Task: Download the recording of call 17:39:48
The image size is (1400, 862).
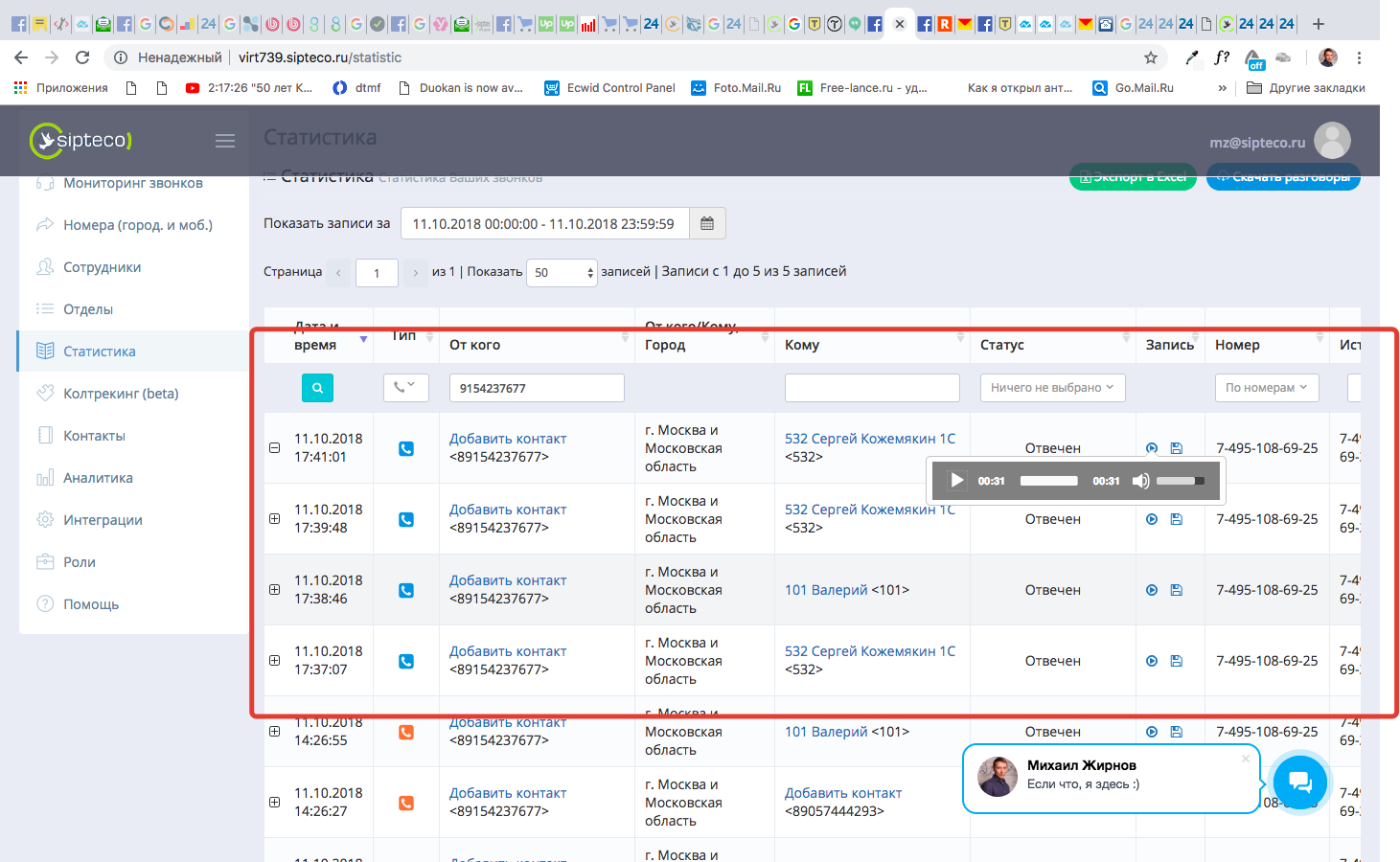Action: 1176,519
